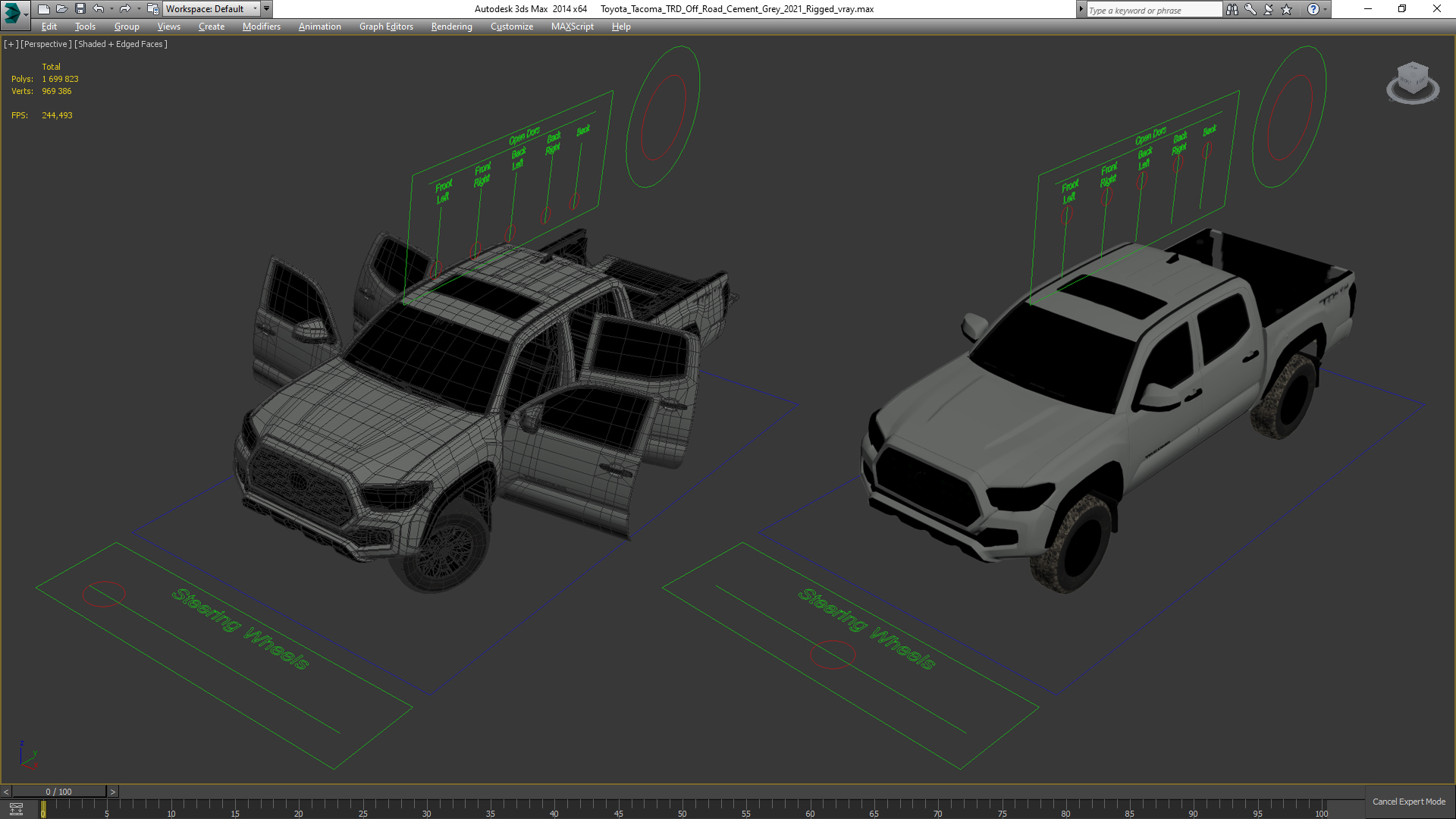This screenshot has height=819, width=1456.
Task: Open the Workspace: Default dropdown
Action: [212, 9]
